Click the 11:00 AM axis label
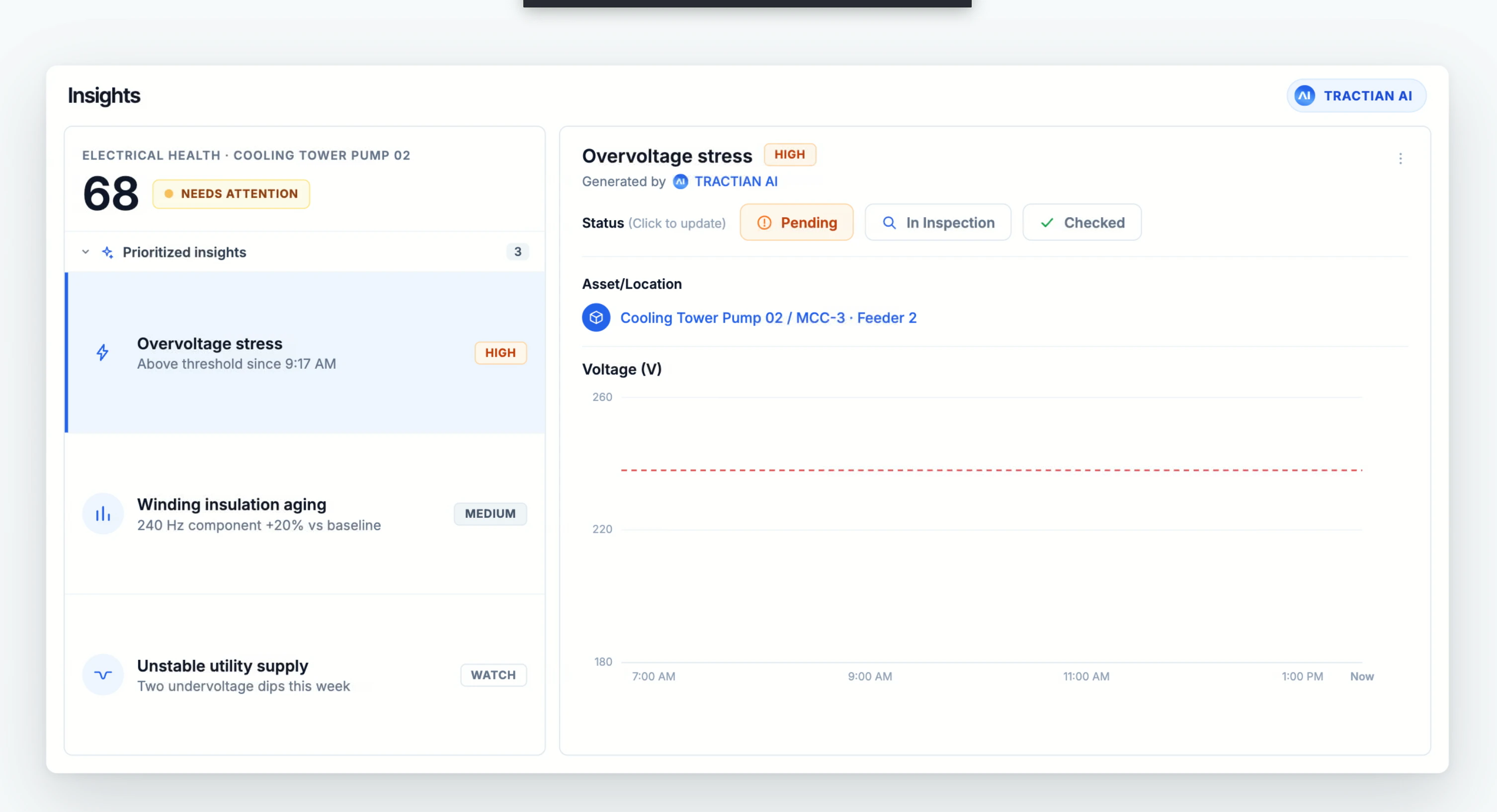Image resolution: width=1497 pixels, height=812 pixels. (x=1086, y=676)
